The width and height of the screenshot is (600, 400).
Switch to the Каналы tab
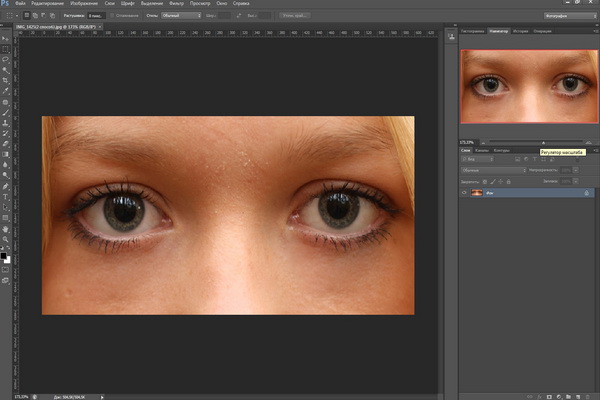coord(482,151)
